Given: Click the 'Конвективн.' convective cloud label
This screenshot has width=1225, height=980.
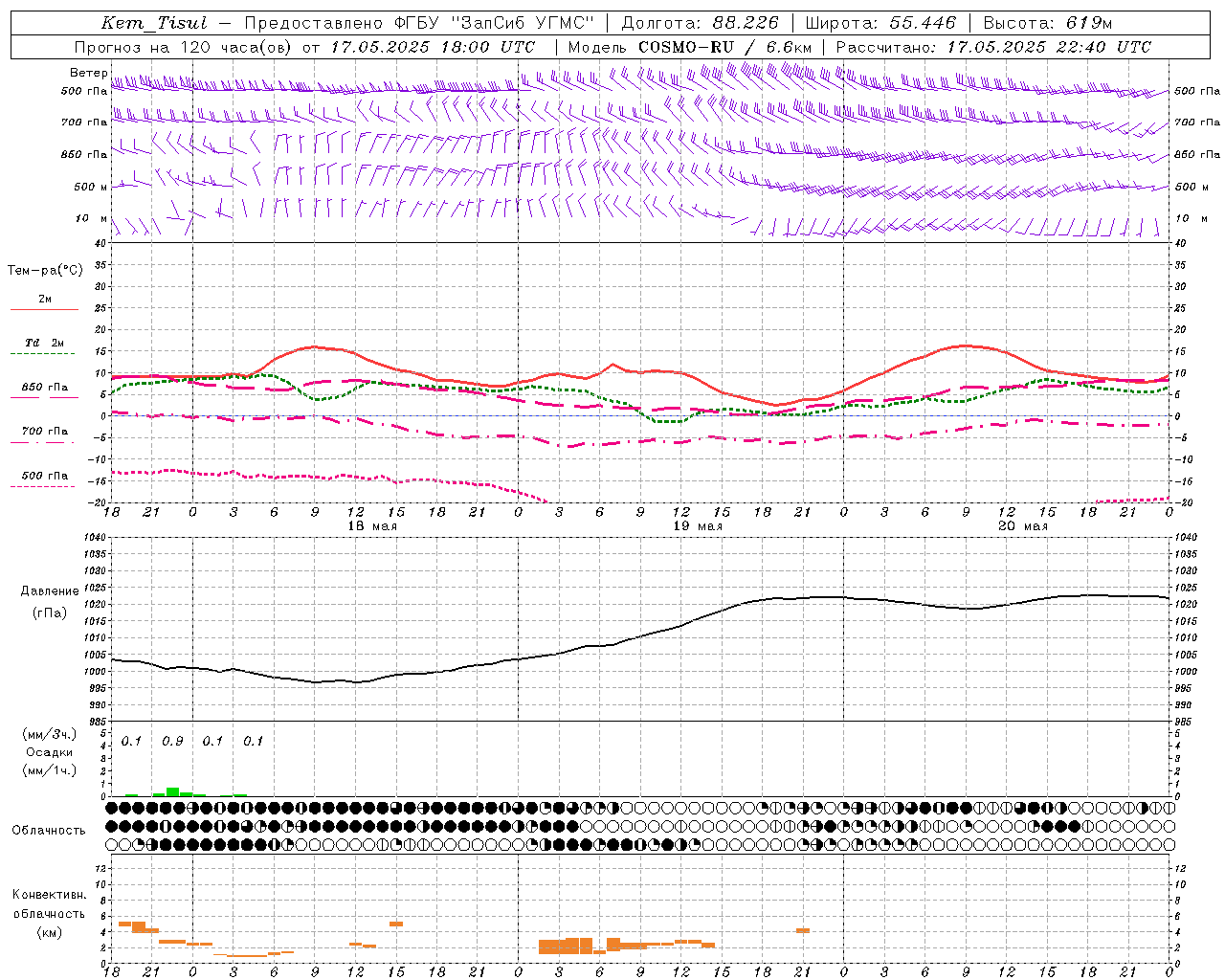Looking at the screenshot, I should [50, 895].
